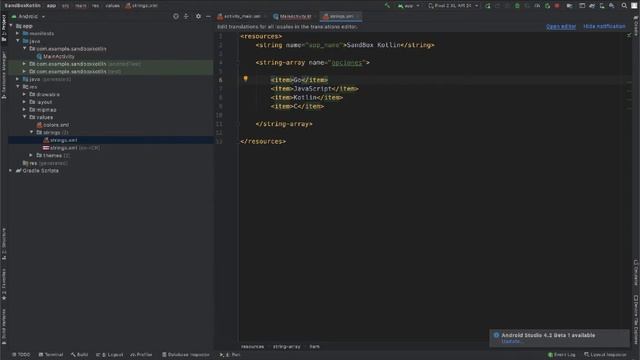Image resolution: width=640 pixels, height=360 pixels.
Task: Collapse the app module node
Action: pyautogui.click(x=11, y=26)
